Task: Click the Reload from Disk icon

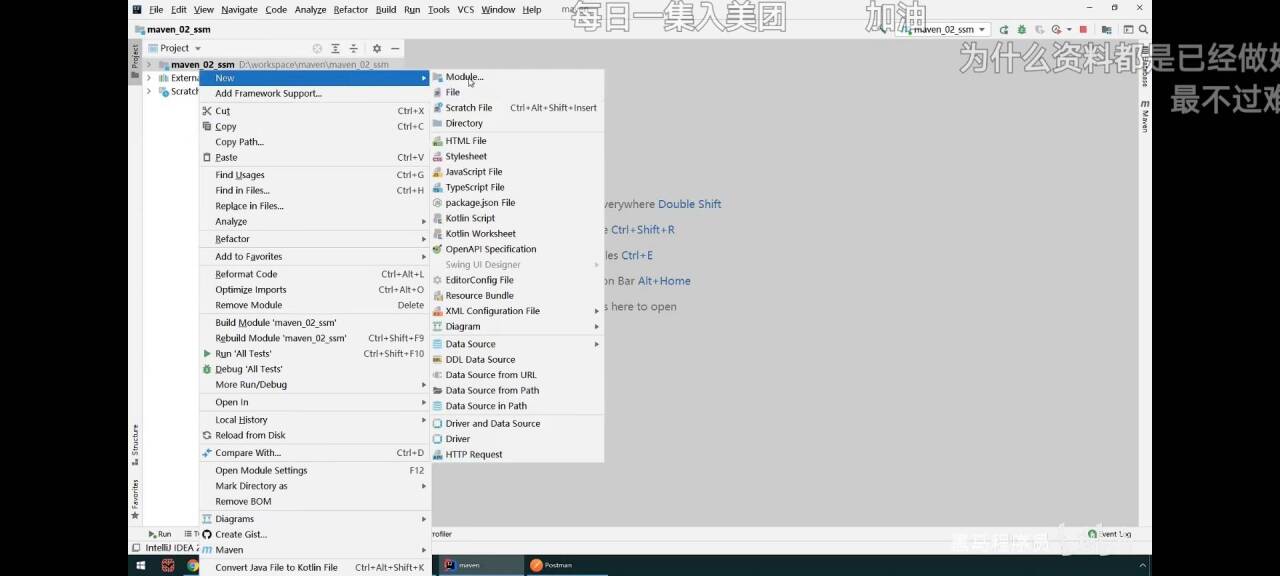Action: coord(207,436)
